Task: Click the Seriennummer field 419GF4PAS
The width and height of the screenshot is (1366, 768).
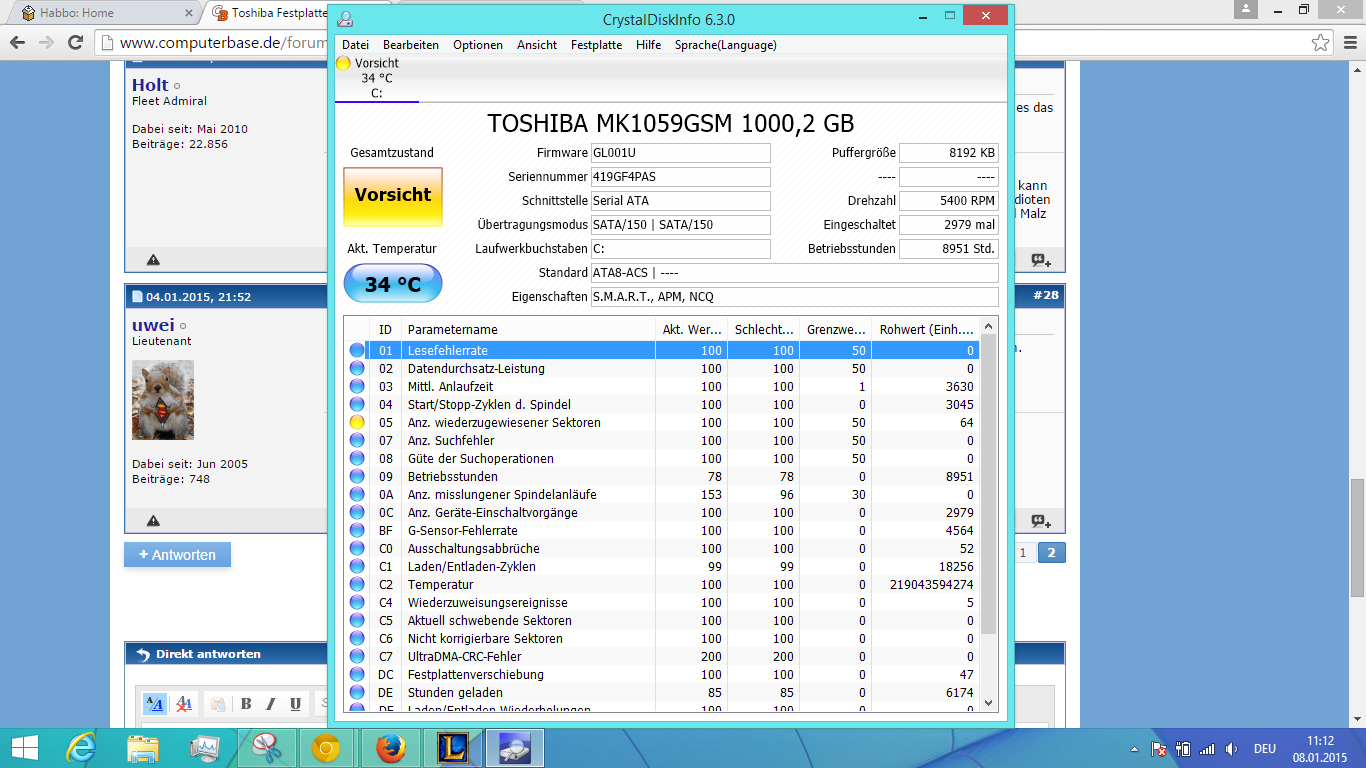Action: click(x=680, y=177)
